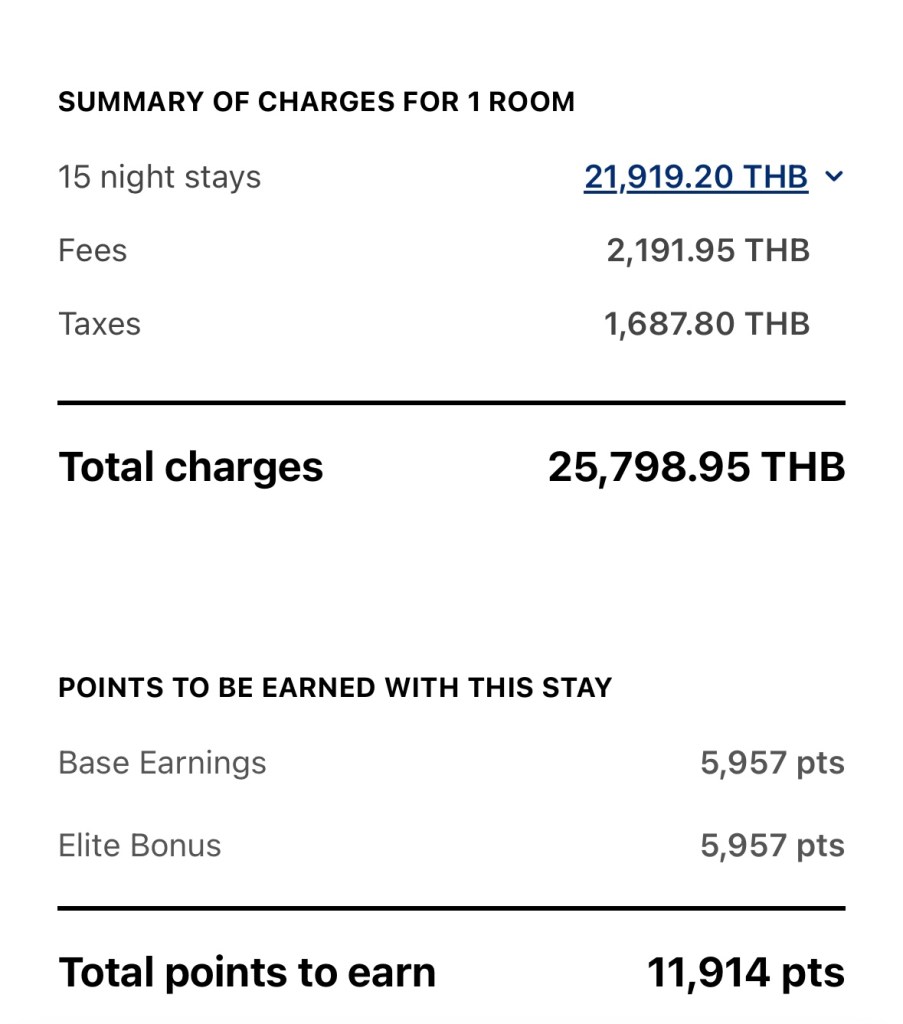Click the 2,191.95 THB fees amount
The width and height of the screenshot is (903, 1024).
click(707, 250)
